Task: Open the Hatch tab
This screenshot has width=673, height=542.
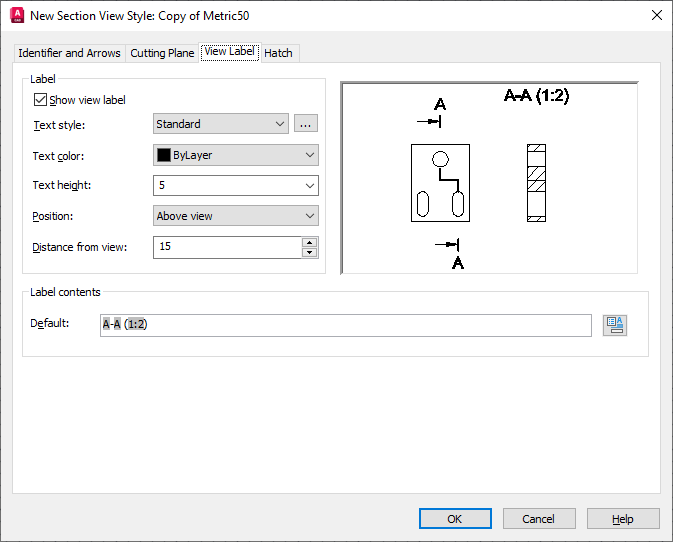Action: [278, 53]
